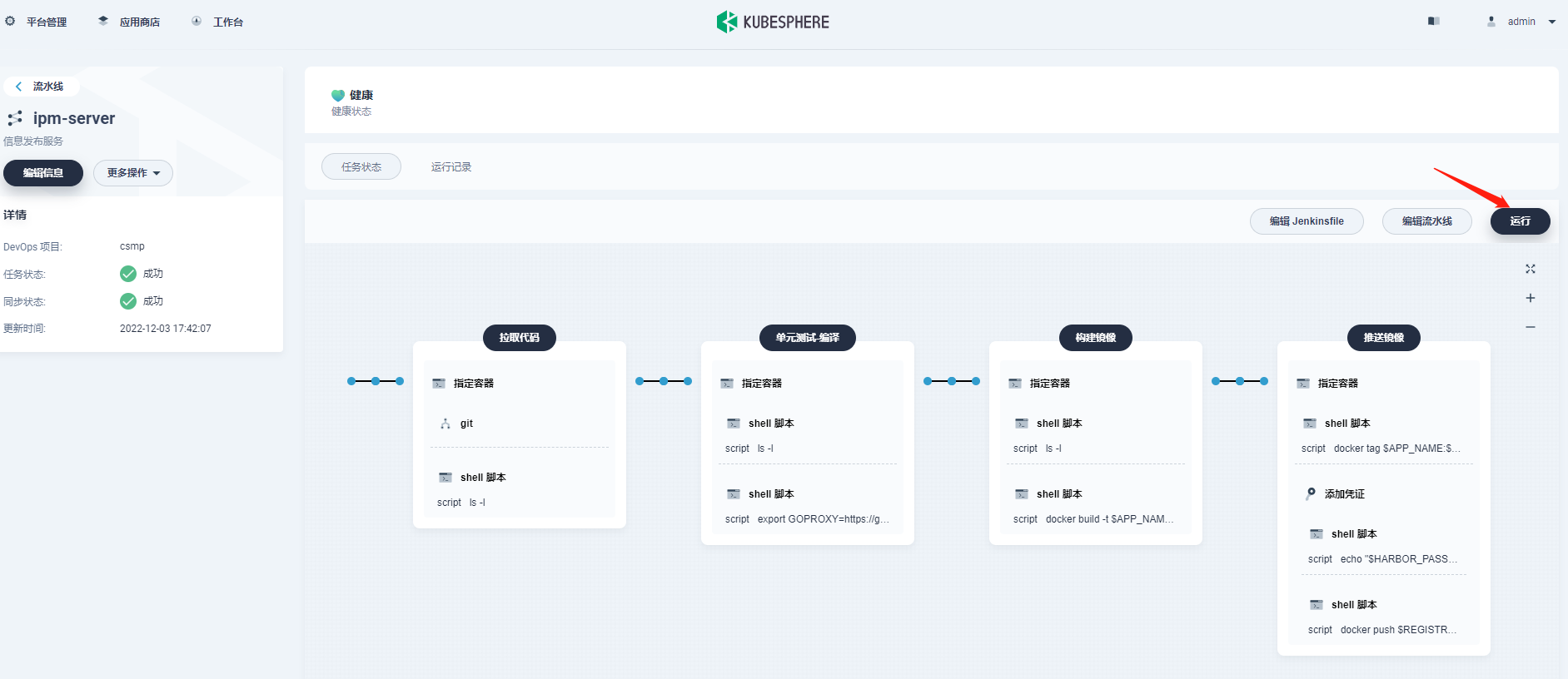Viewport: 1568px width, 679px height.
Task: Click the 'docker build -t $APP_NAM...' script text
Action: click(1110, 519)
